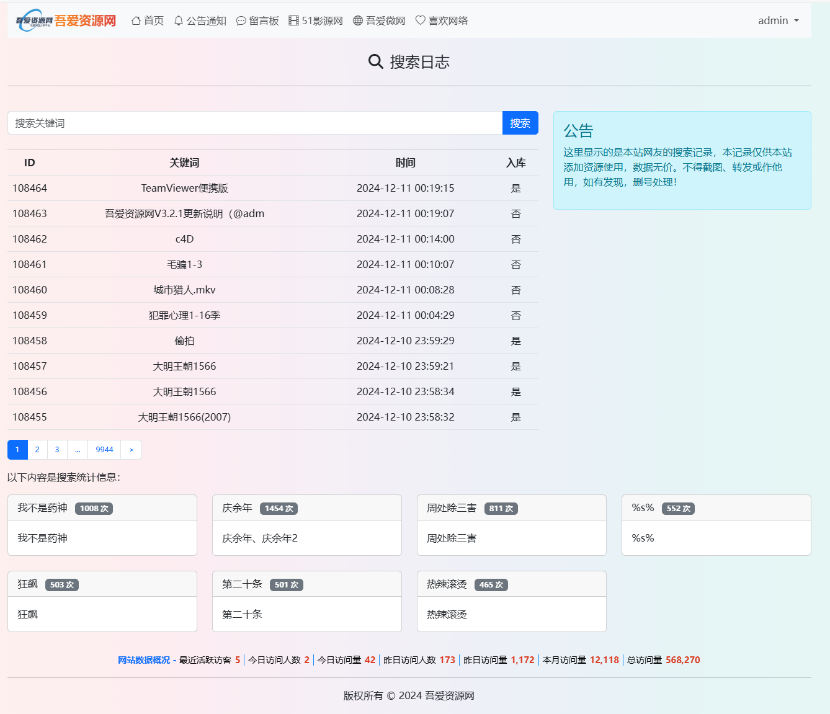
Task: Click the 城市猎人.mkv keyword cell
Action: pyautogui.click(x=184, y=290)
